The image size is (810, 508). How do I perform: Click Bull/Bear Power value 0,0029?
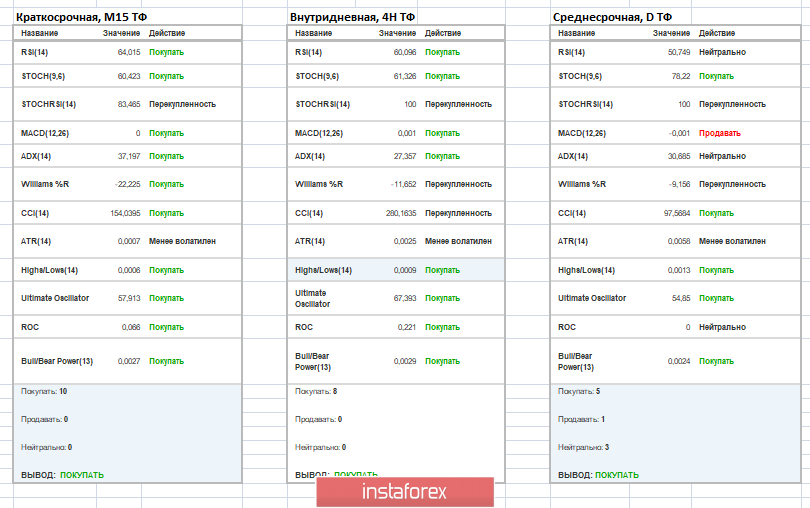(x=404, y=361)
